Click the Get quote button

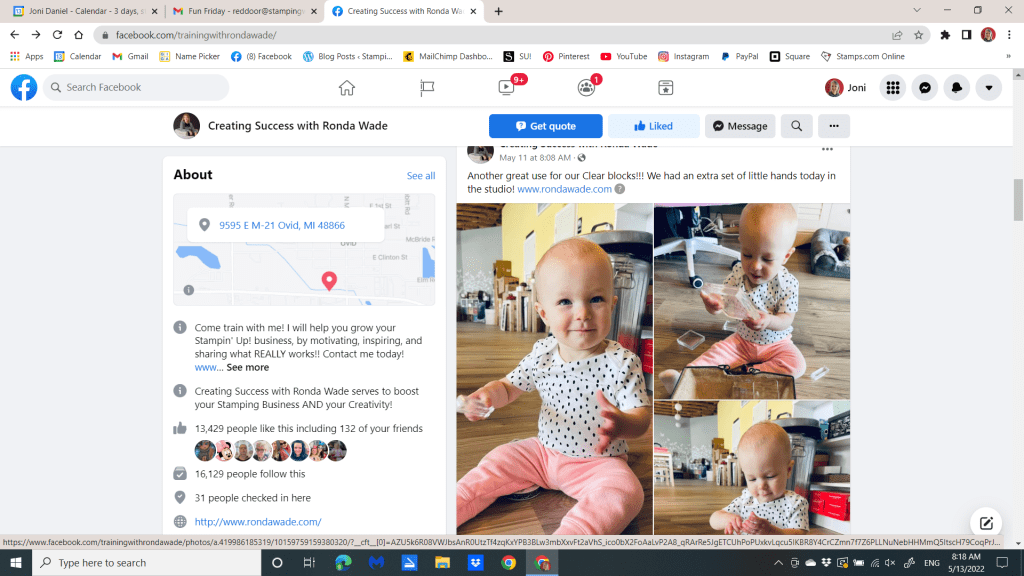tap(545, 126)
